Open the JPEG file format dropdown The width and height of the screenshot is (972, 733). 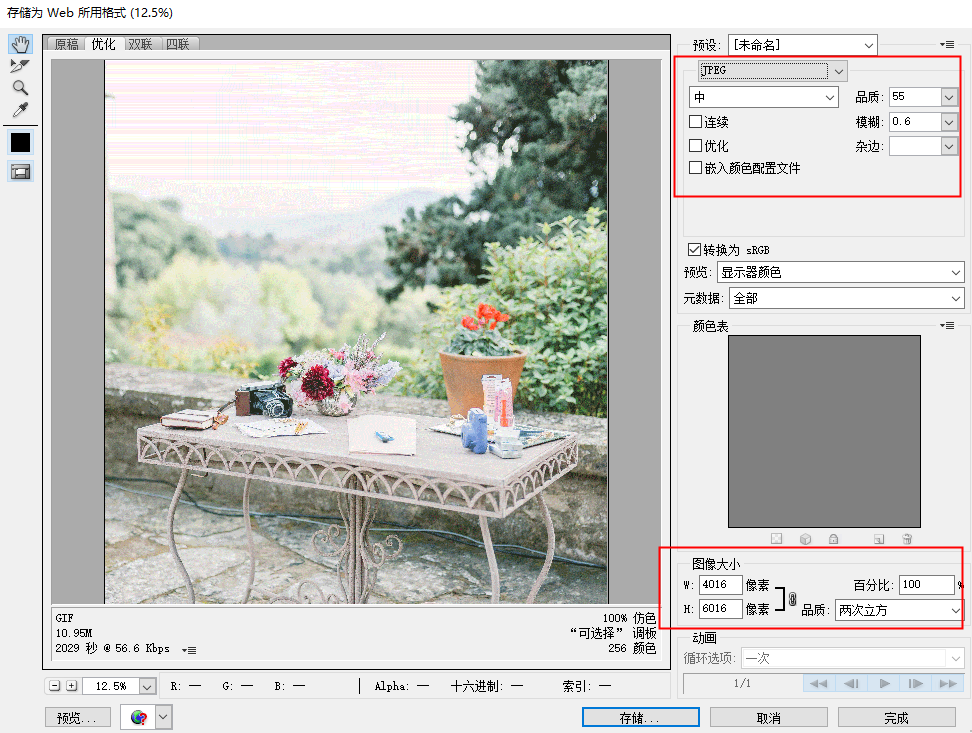tap(772, 71)
